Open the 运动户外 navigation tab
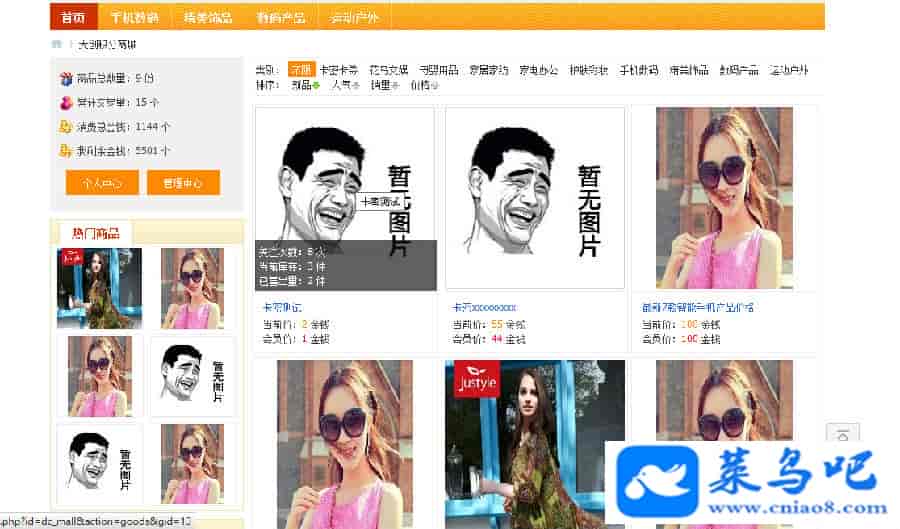Screen dimensions: 900x529 353,18
